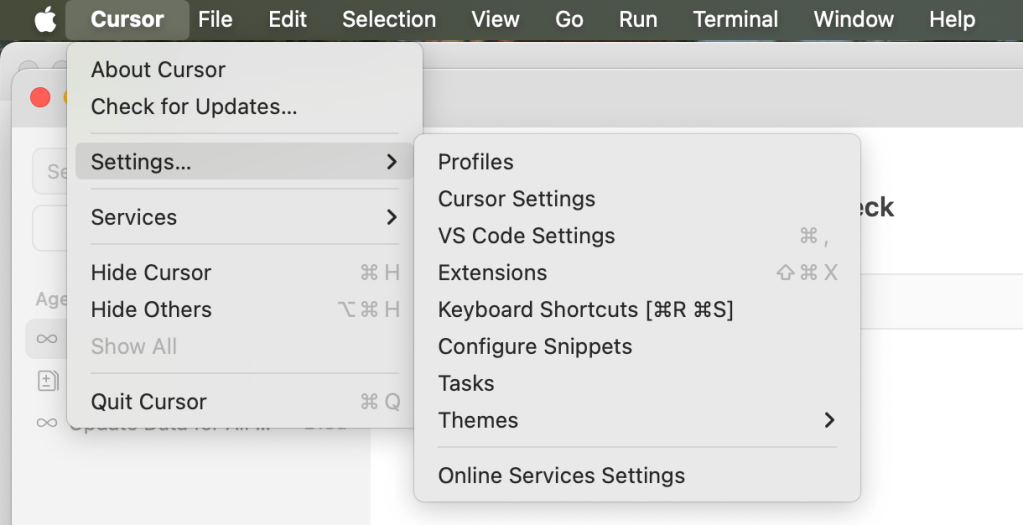Click the infinity agent icon in sidebar
The height and width of the screenshot is (525, 1023).
46,339
